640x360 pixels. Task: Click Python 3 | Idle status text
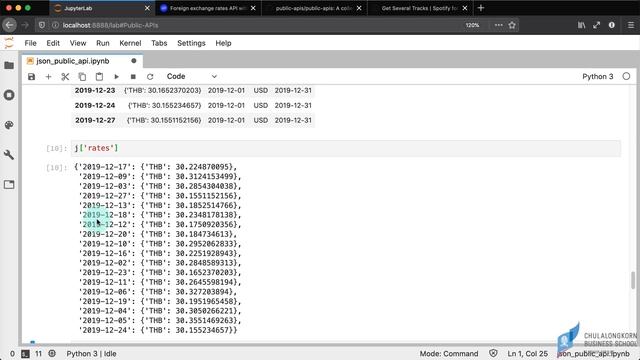coord(91,353)
